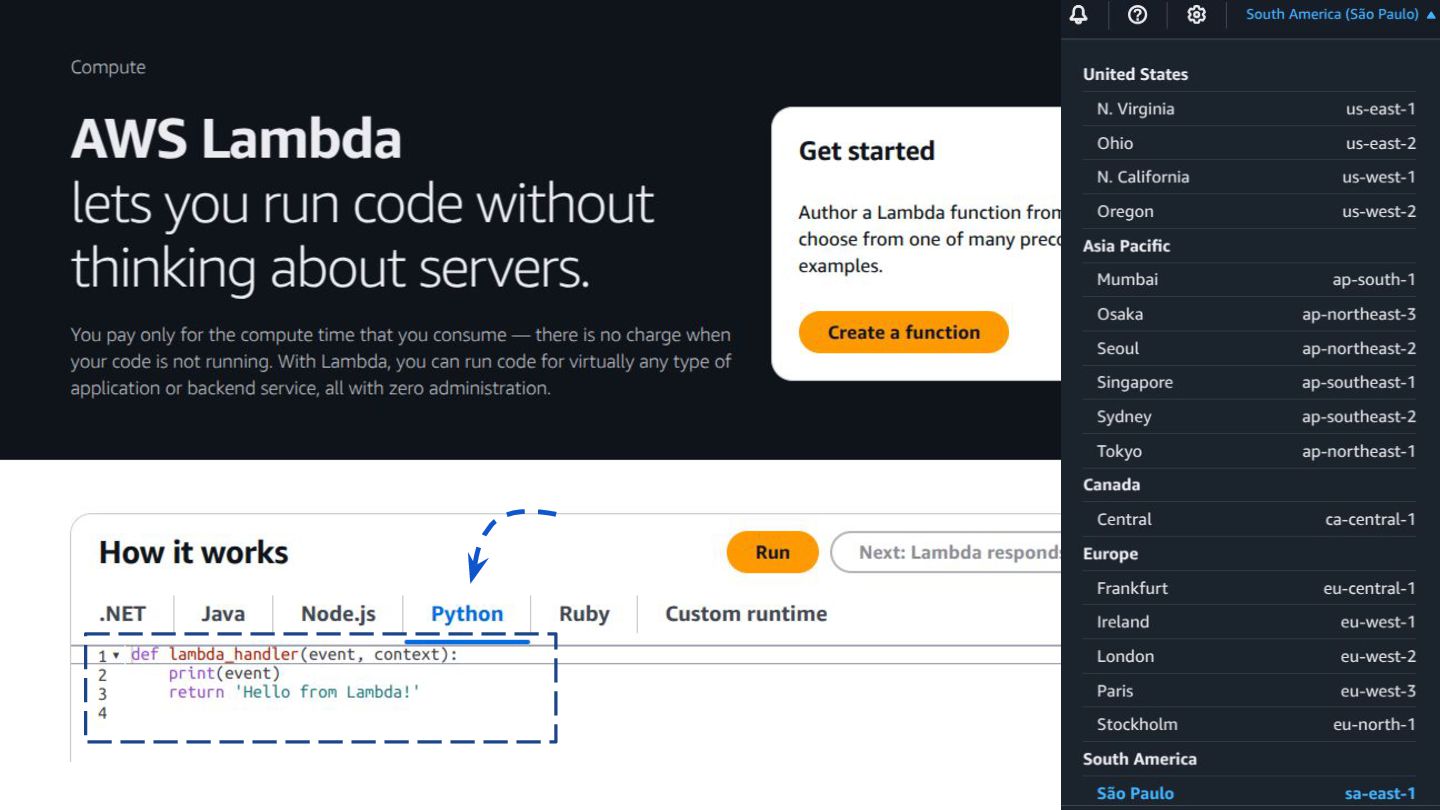This screenshot has height=810, width=1440.
Task: Click the Next: Lambda responds button
Action: coord(946,552)
